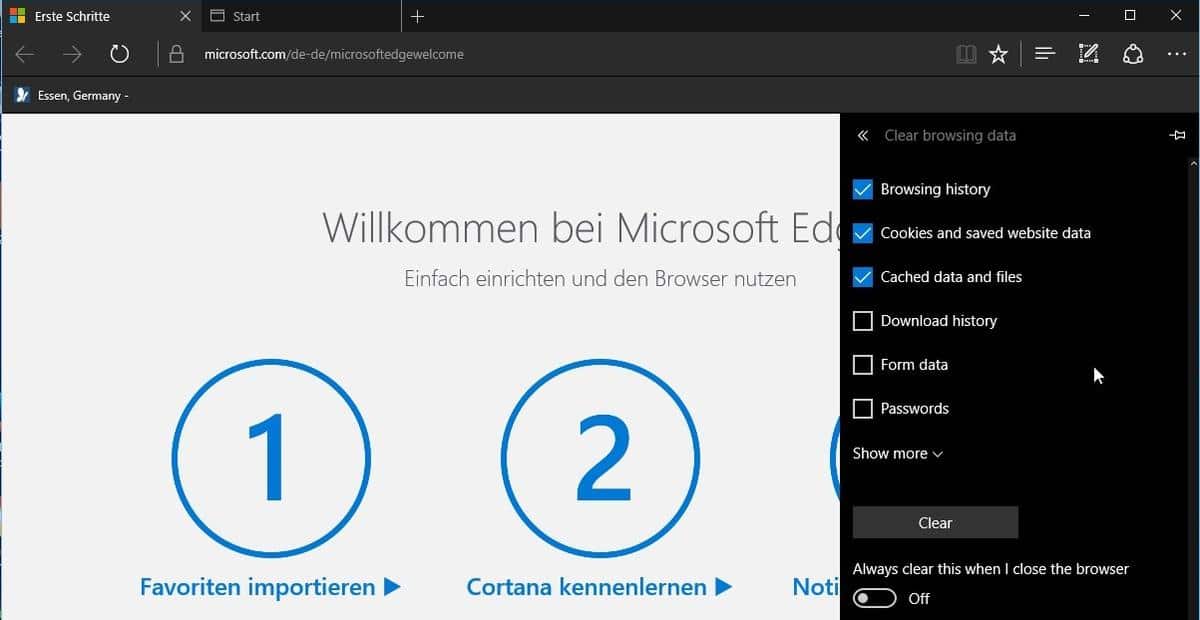Image resolution: width=1200 pixels, height=620 pixels.
Task: Share the current page
Action: [1133, 54]
